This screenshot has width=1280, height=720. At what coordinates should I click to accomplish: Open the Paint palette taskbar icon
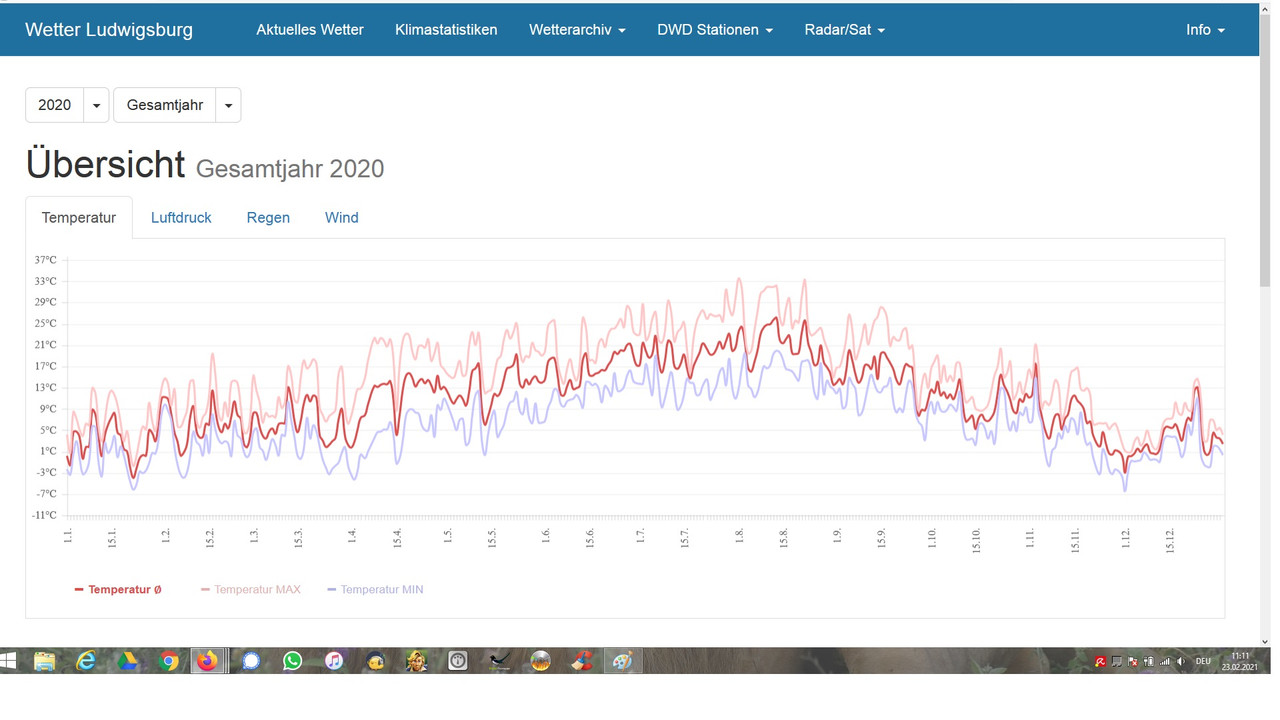(x=622, y=661)
